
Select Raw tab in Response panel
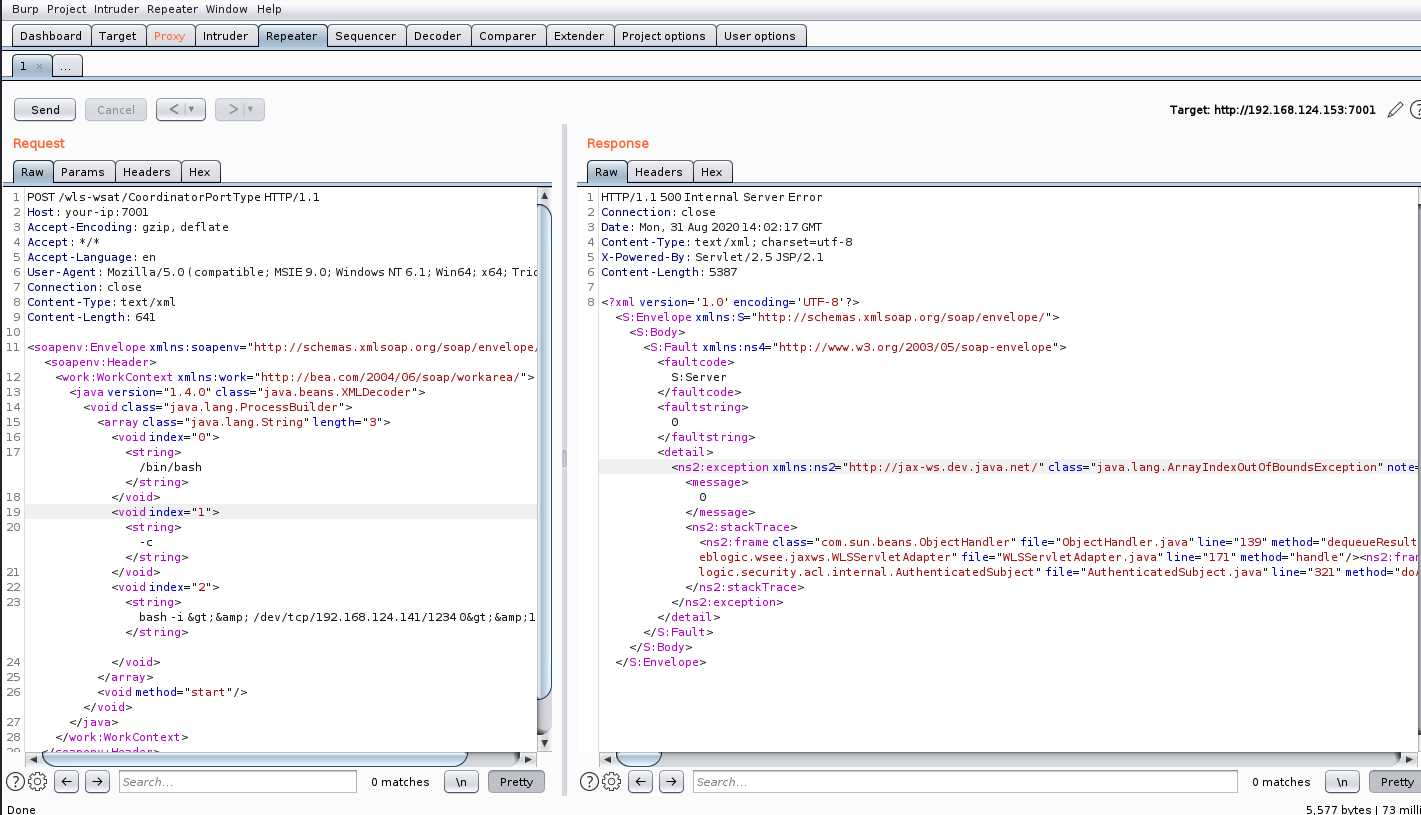point(607,172)
